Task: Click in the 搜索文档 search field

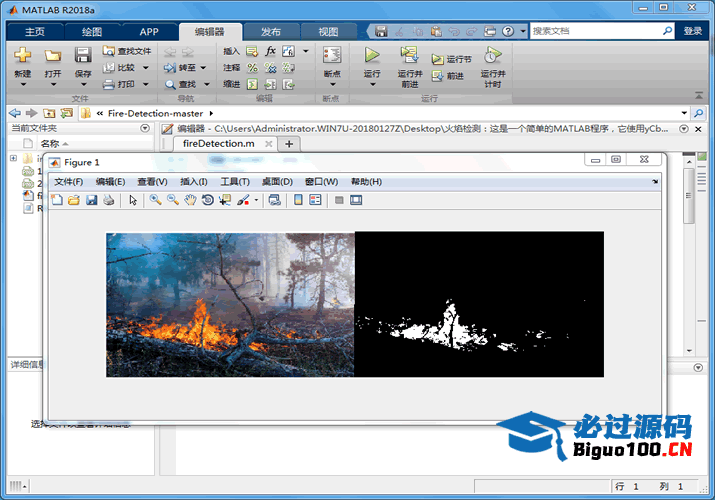Action: (x=594, y=31)
